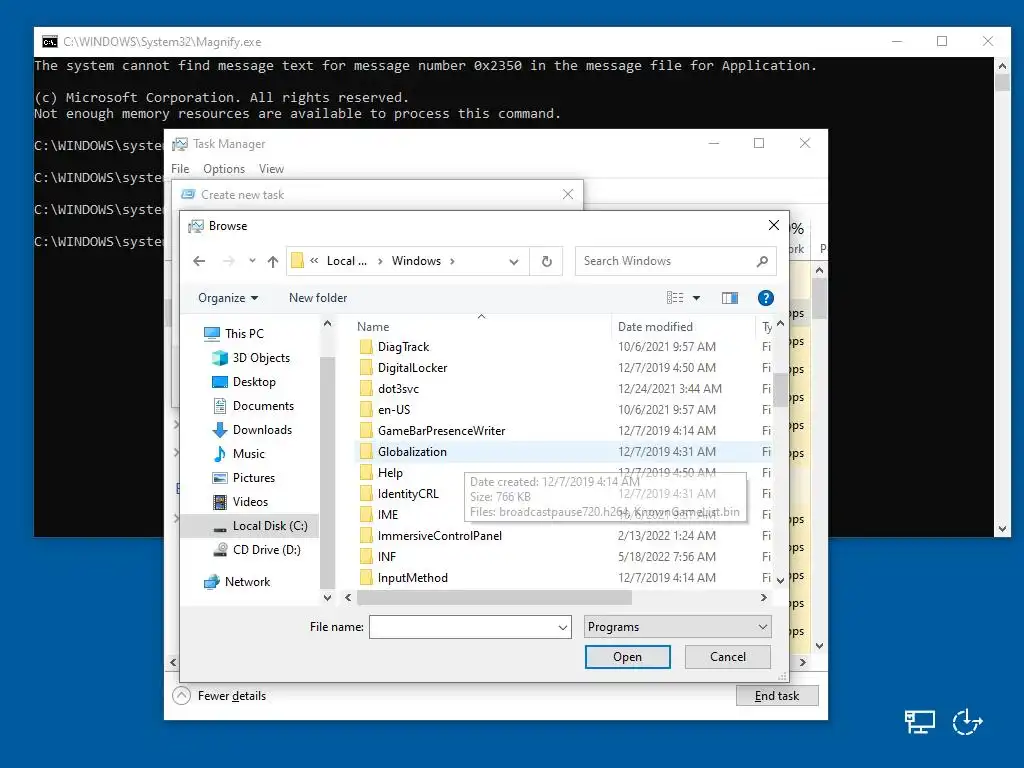Sort by the Date modified column header
This screenshot has height=768, width=1024.
click(655, 327)
